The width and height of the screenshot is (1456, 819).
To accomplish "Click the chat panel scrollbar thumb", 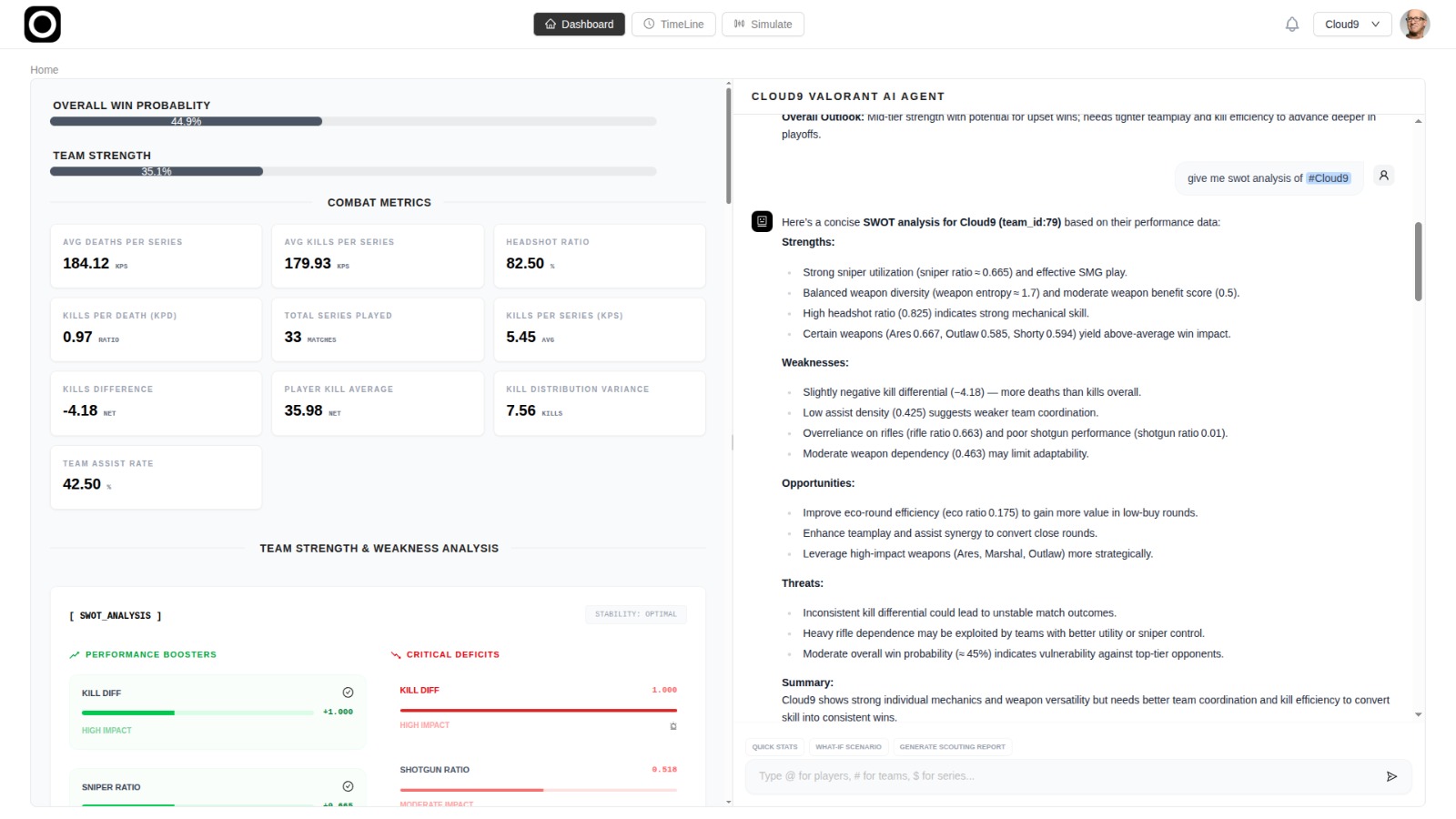I will [x=1418, y=261].
